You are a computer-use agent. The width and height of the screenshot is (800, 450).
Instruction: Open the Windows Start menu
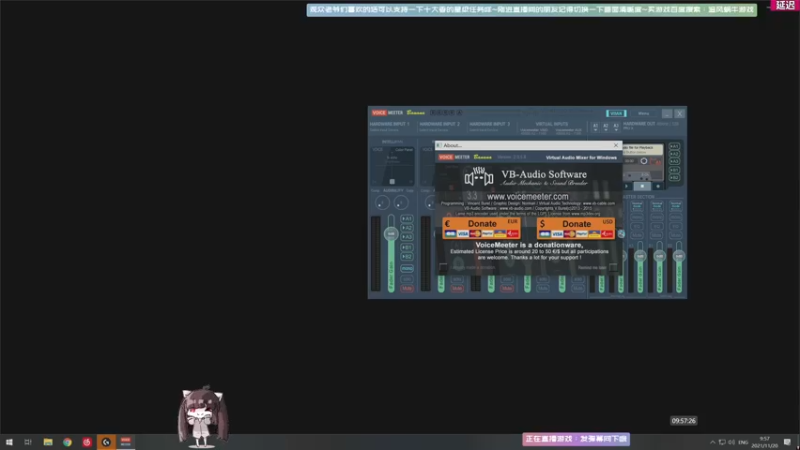coord(9,442)
